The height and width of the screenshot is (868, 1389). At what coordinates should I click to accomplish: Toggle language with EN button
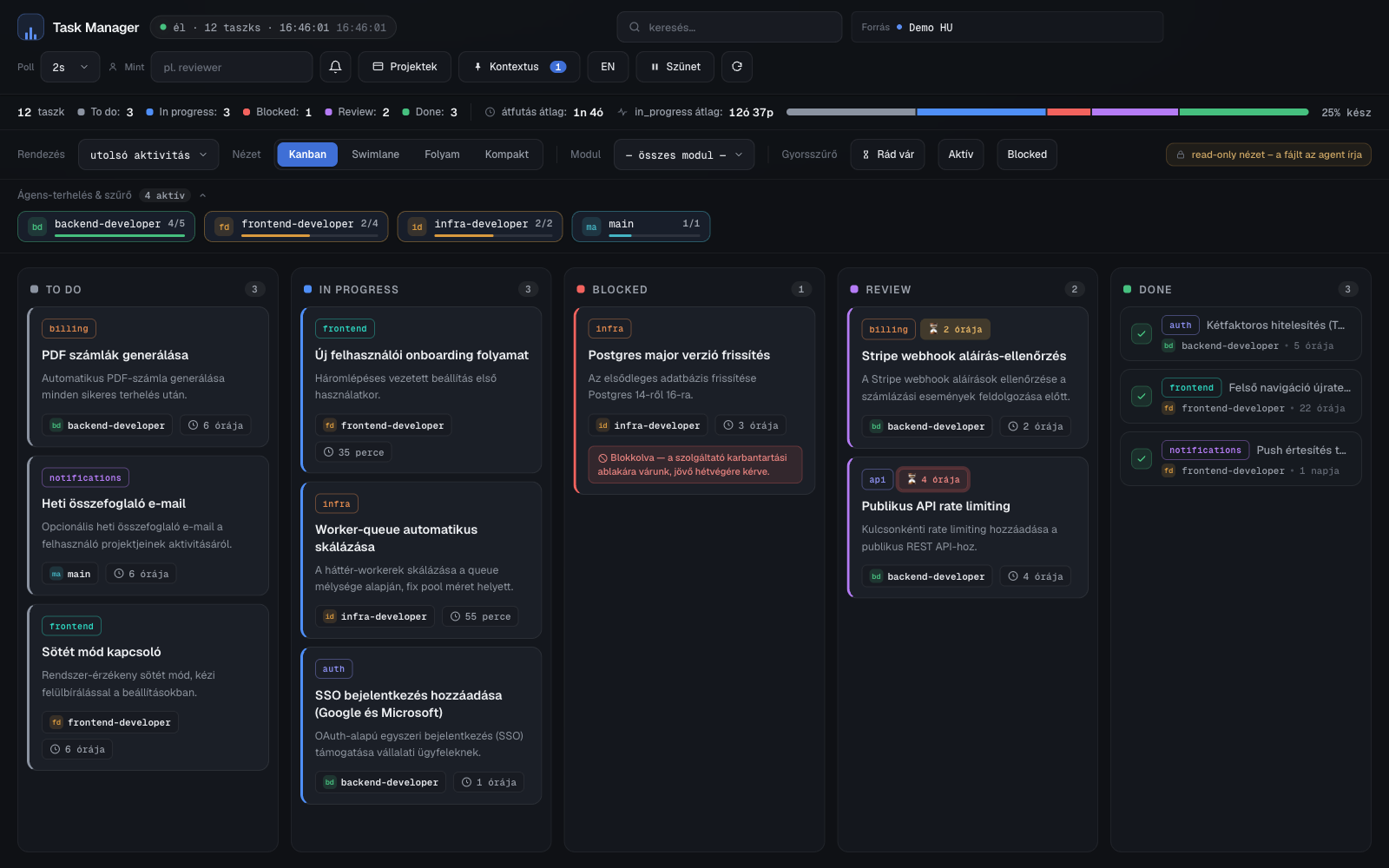point(608,67)
